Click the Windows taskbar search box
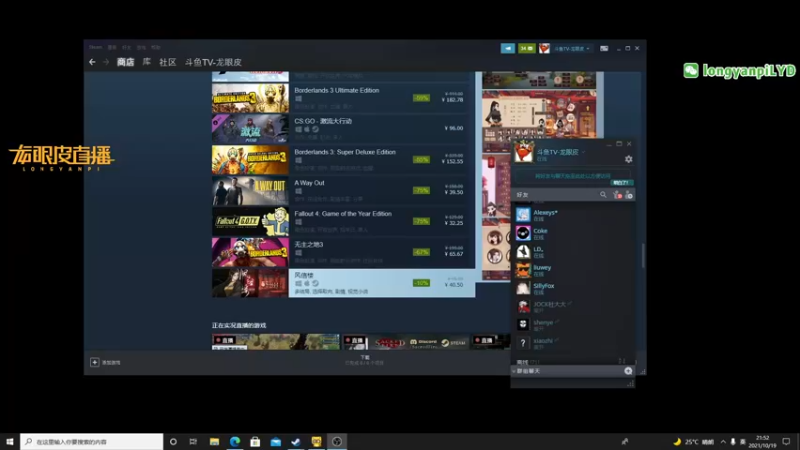 coord(92,441)
